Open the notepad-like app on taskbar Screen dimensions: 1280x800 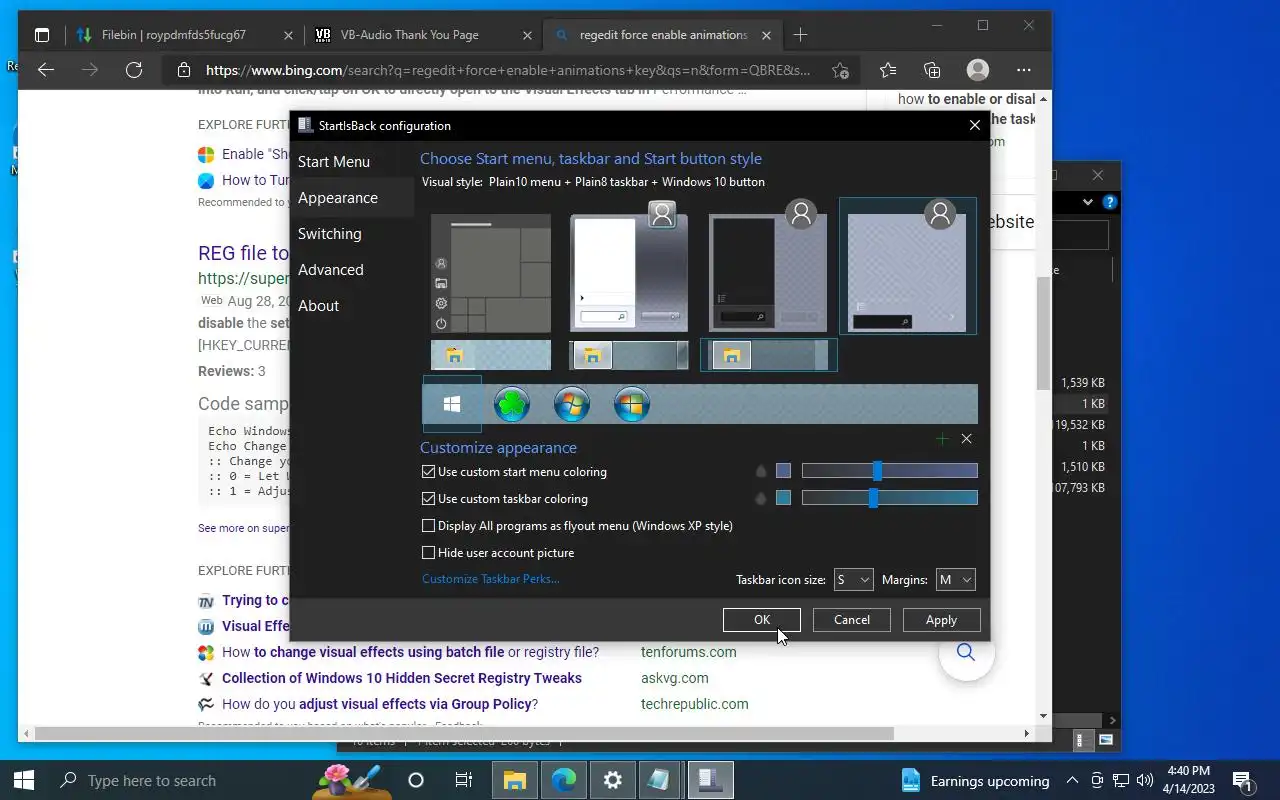[x=661, y=780]
